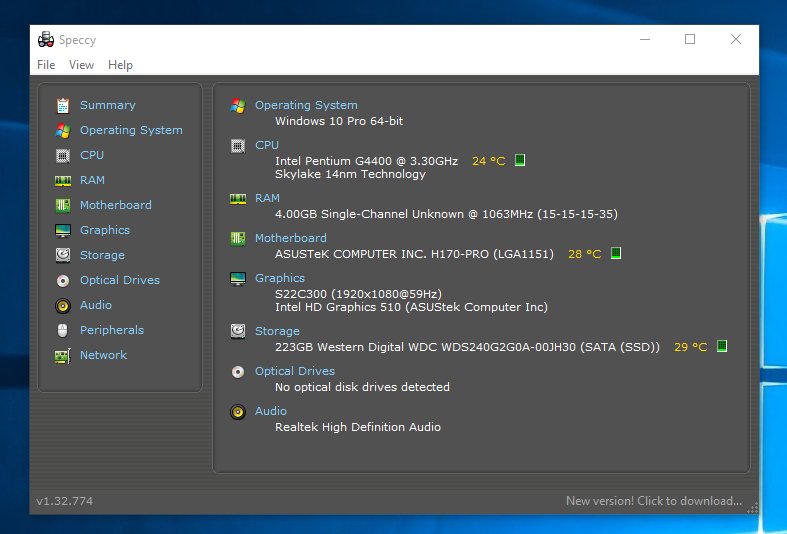Select the Storage drive icon in sidebar
This screenshot has width=787, height=534.
pyautogui.click(x=63, y=255)
